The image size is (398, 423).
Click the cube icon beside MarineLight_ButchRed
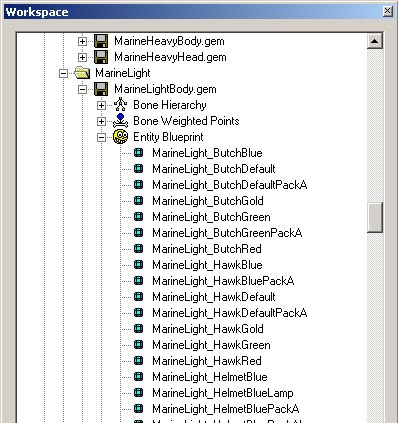tap(139, 249)
